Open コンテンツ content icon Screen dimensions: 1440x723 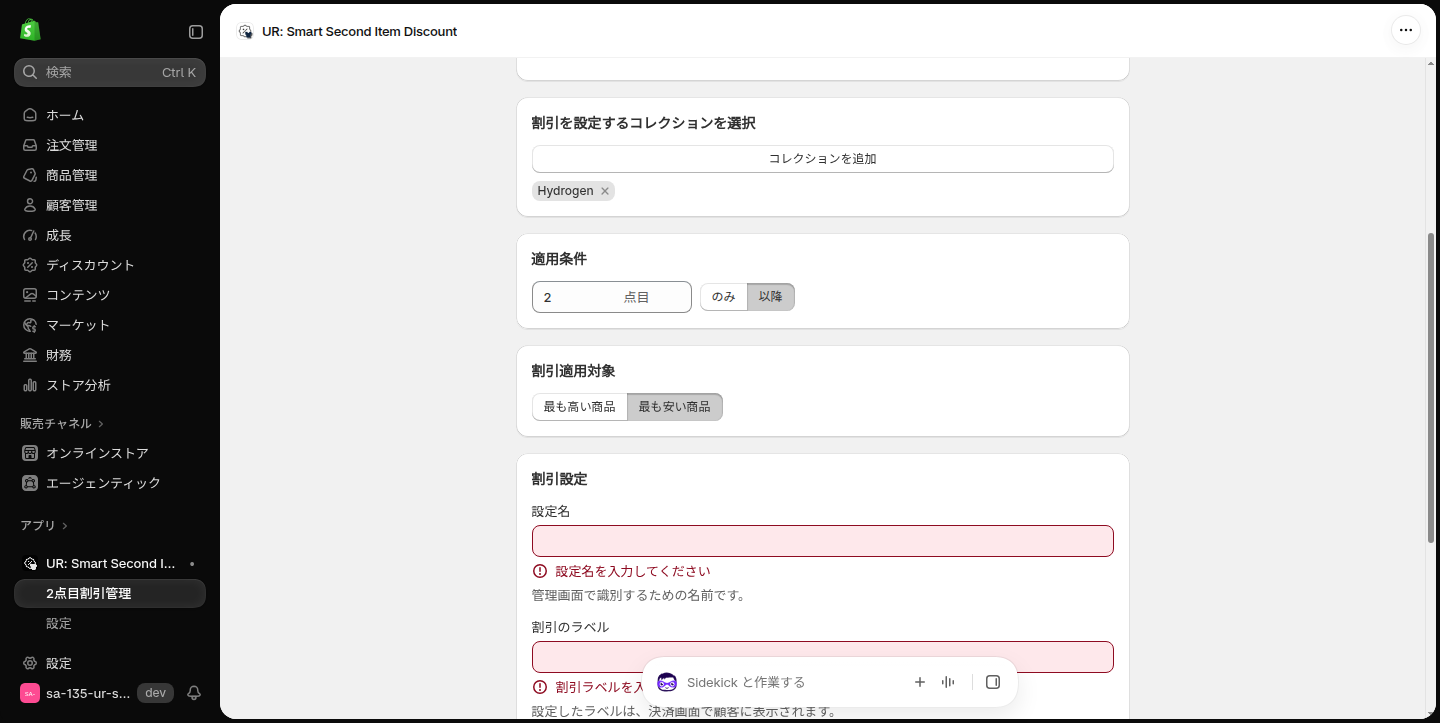point(30,295)
